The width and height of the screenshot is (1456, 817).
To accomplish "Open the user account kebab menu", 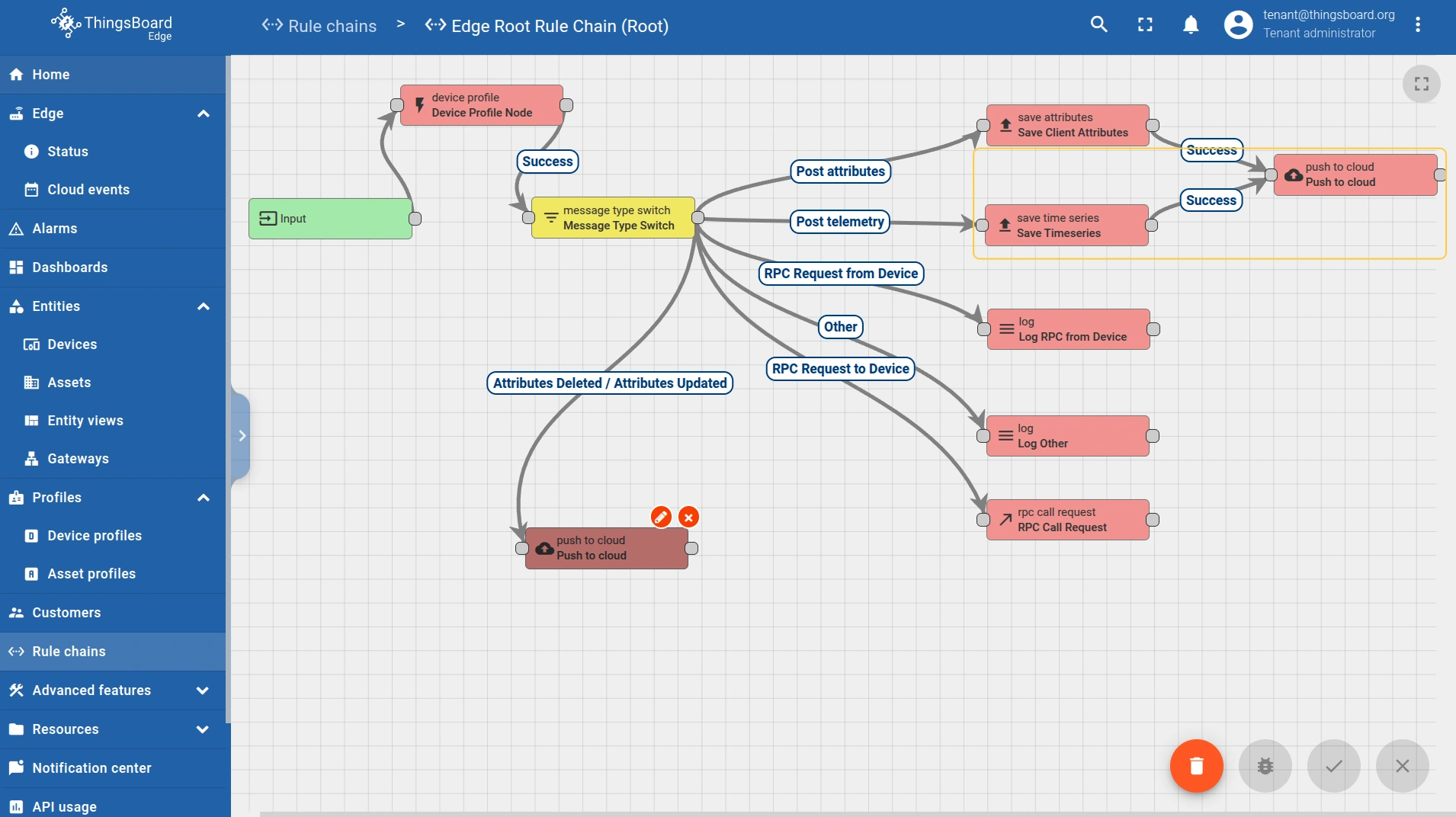I will point(1417,25).
